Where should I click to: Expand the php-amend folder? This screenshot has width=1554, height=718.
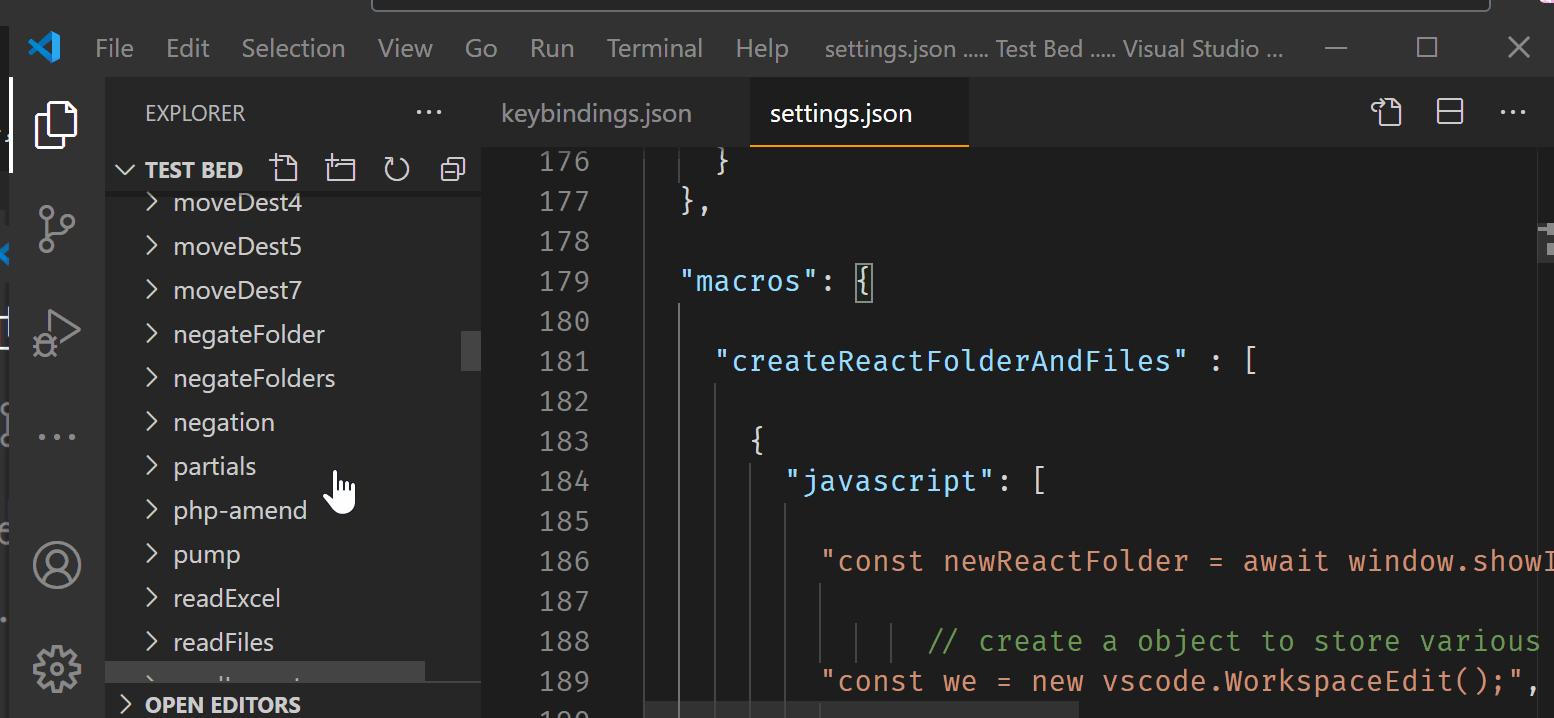click(x=293, y=510)
